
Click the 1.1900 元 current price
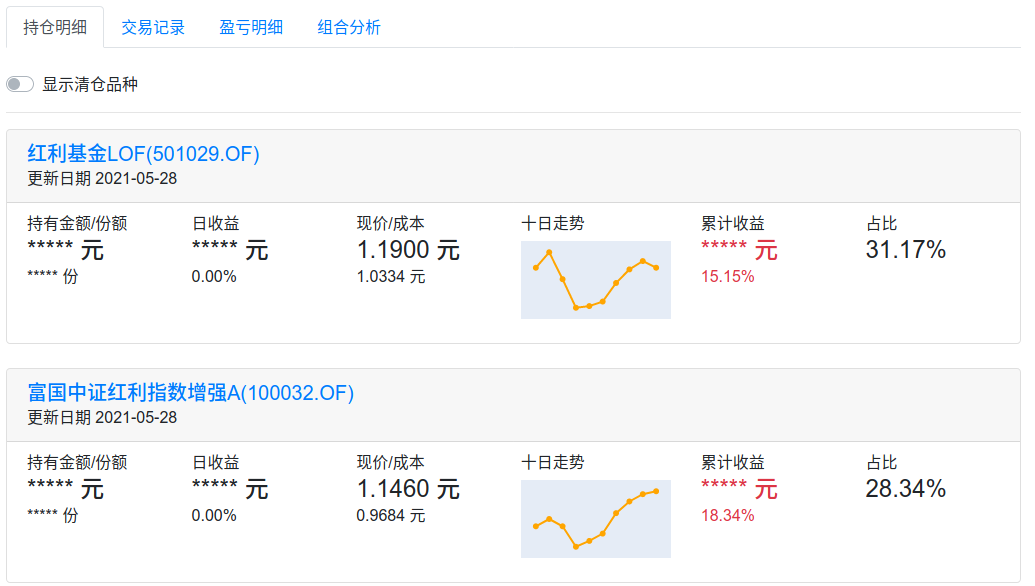[x=408, y=250]
